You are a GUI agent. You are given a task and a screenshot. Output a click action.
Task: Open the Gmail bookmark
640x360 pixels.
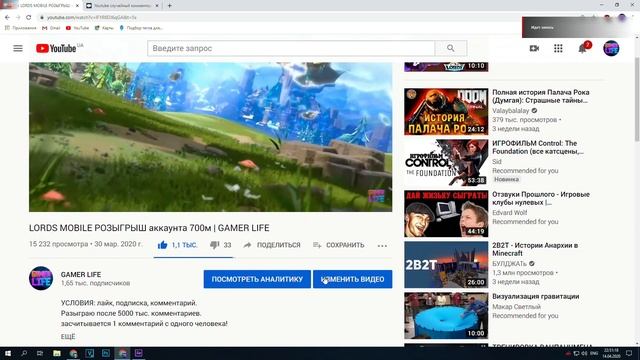[51, 28]
